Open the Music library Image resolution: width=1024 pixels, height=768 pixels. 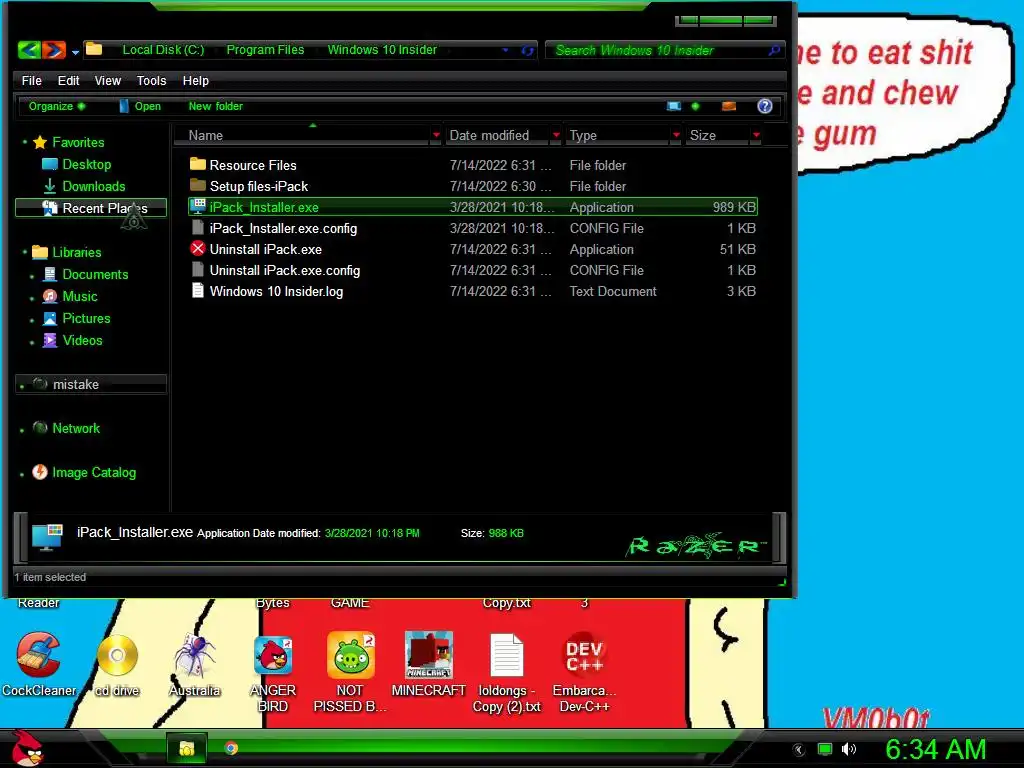(71, 296)
